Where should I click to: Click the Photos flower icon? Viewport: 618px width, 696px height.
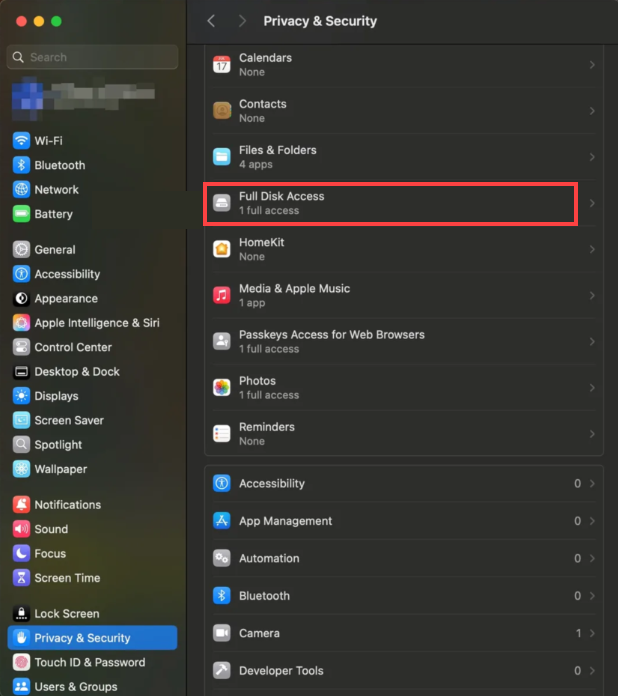(x=222, y=388)
